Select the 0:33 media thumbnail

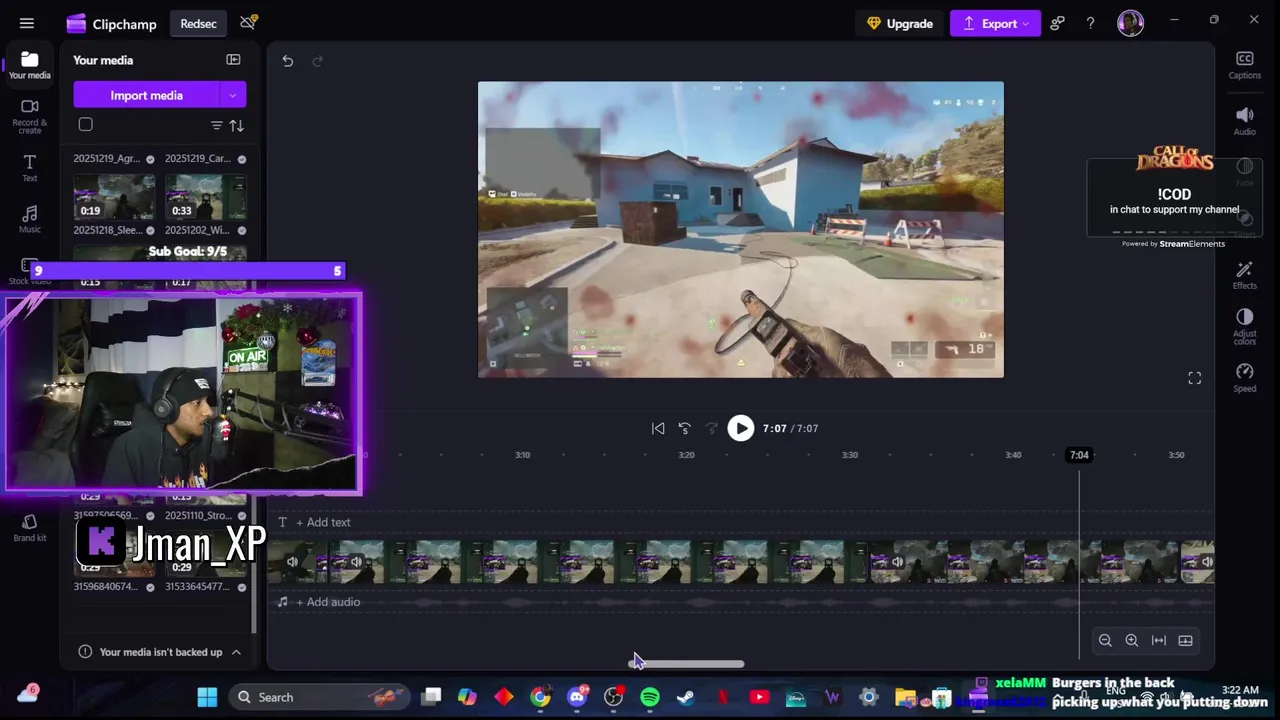pyautogui.click(x=206, y=197)
